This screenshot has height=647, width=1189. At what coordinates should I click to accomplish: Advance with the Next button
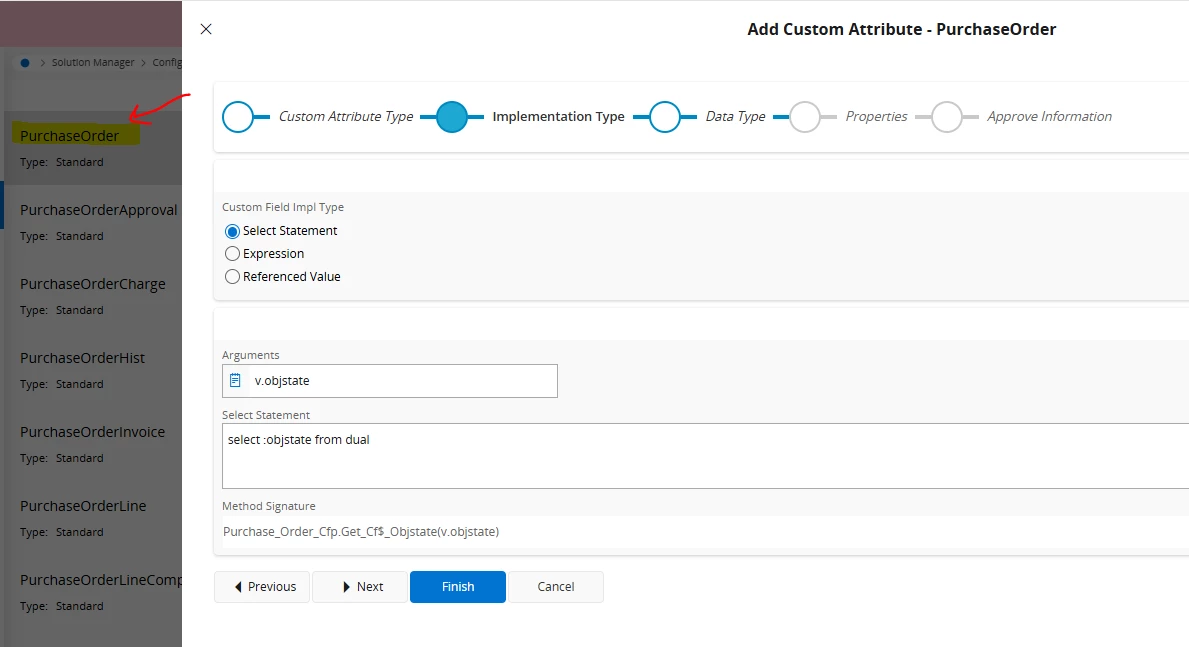click(x=360, y=587)
